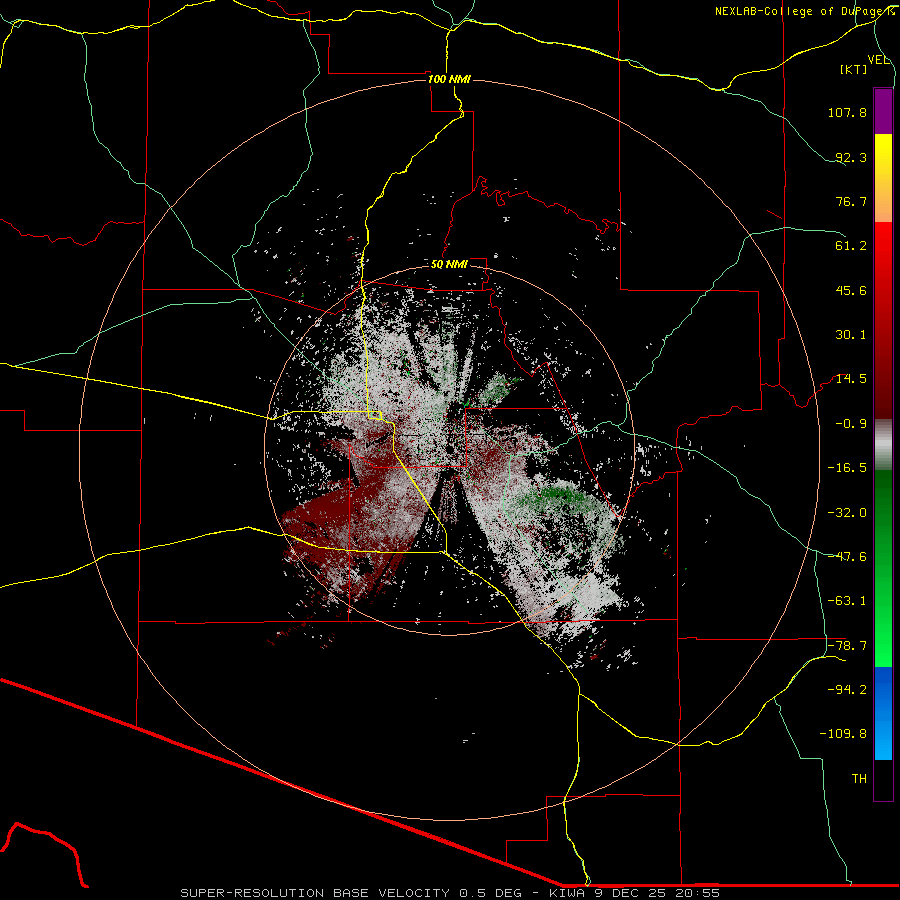Click the -78.7 velocity scale value
This screenshot has width=900, height=900.
pyautogui.click(x=847, y=646)
